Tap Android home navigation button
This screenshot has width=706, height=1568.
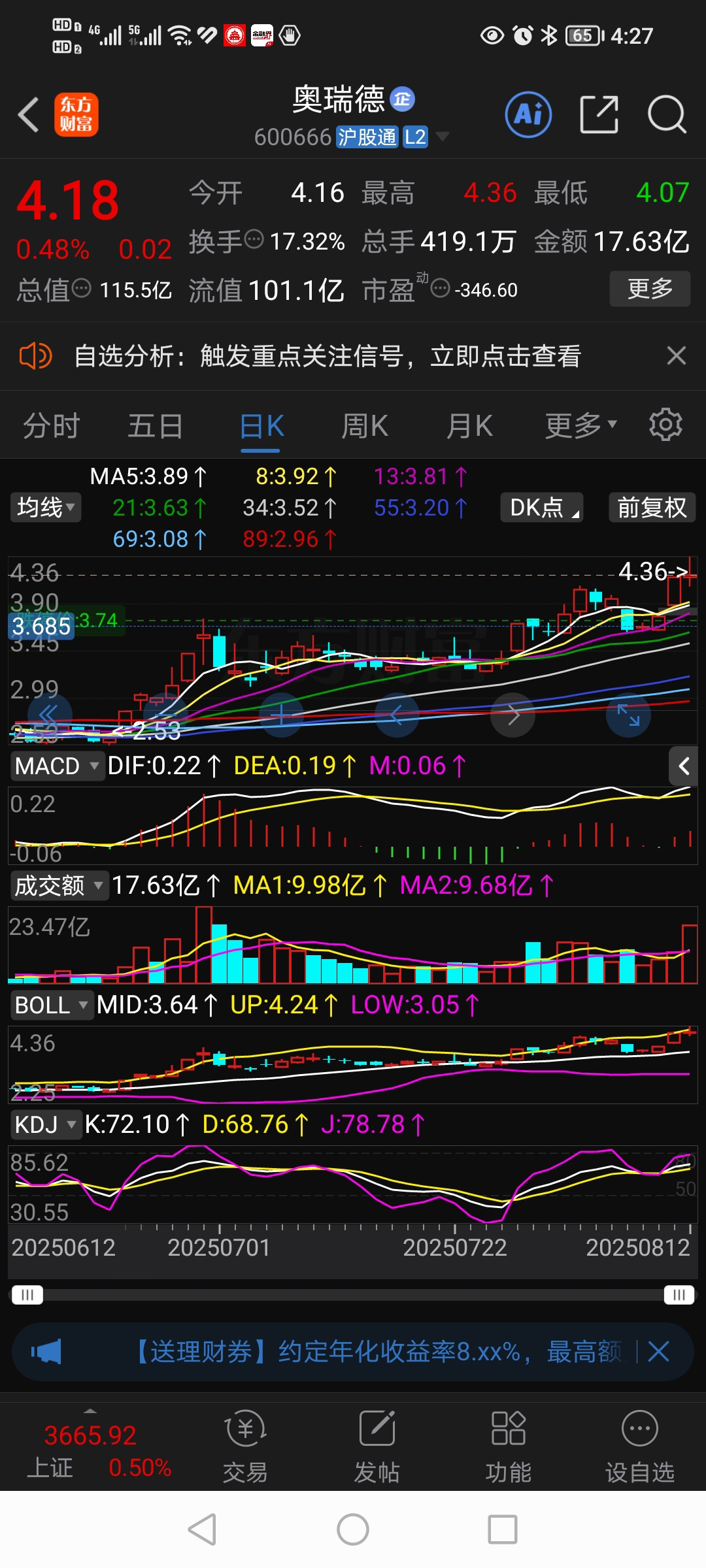click(x=353, y=1530)
